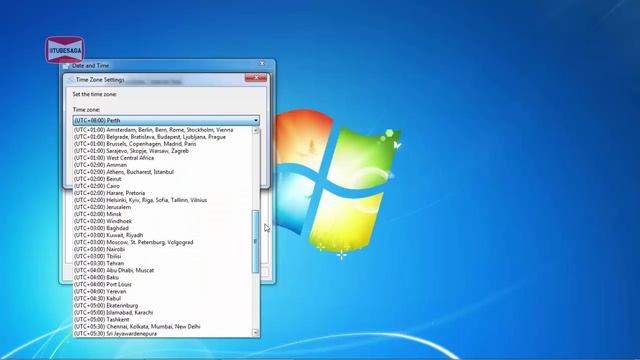Select (UTC+04:00) Port Louis time zone
This screenshot has width=640, height=360.
pos(163,284)
